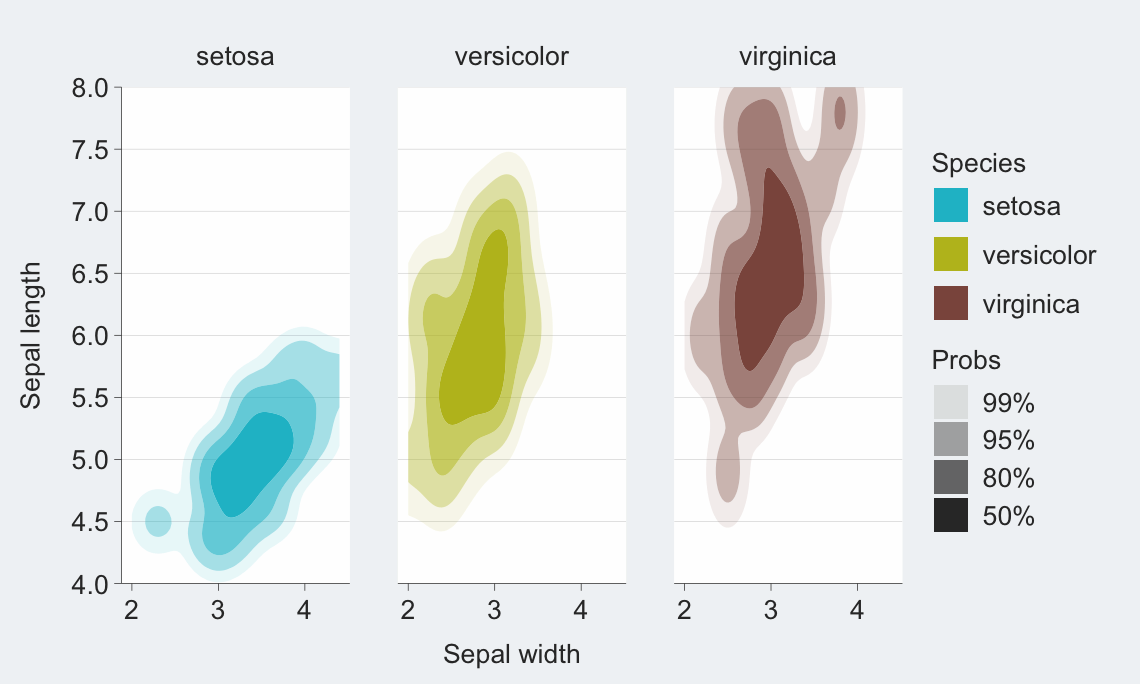Click the Sepal width axis title
1140x684 pixels.
[512, 654]
